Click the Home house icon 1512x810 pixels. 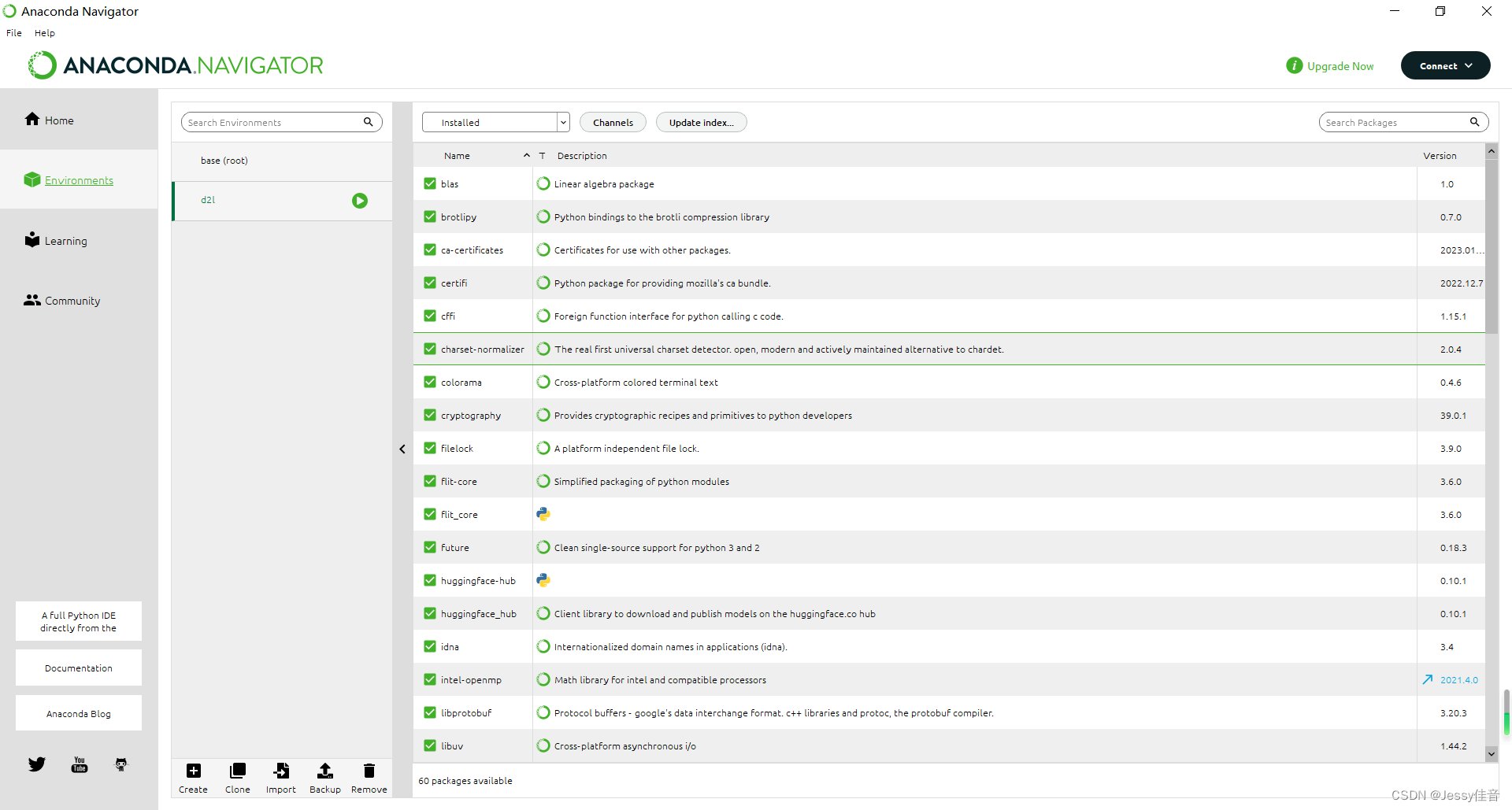pos(32,119)
